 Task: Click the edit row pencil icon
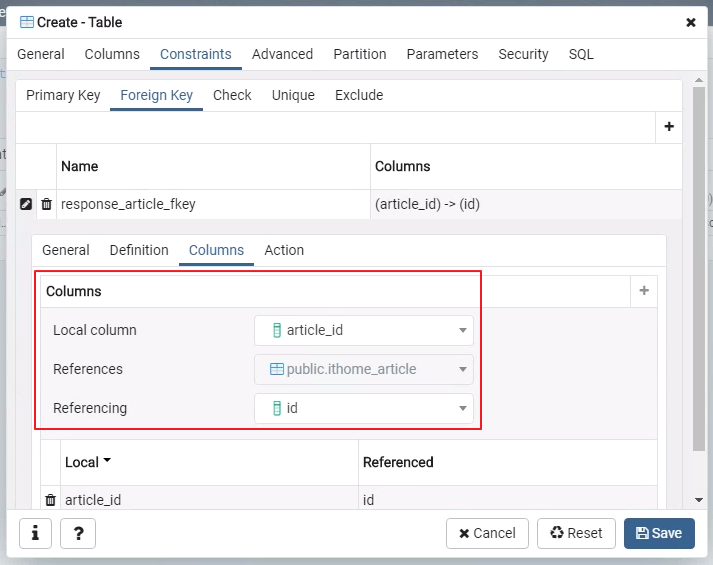click(27, 204)
